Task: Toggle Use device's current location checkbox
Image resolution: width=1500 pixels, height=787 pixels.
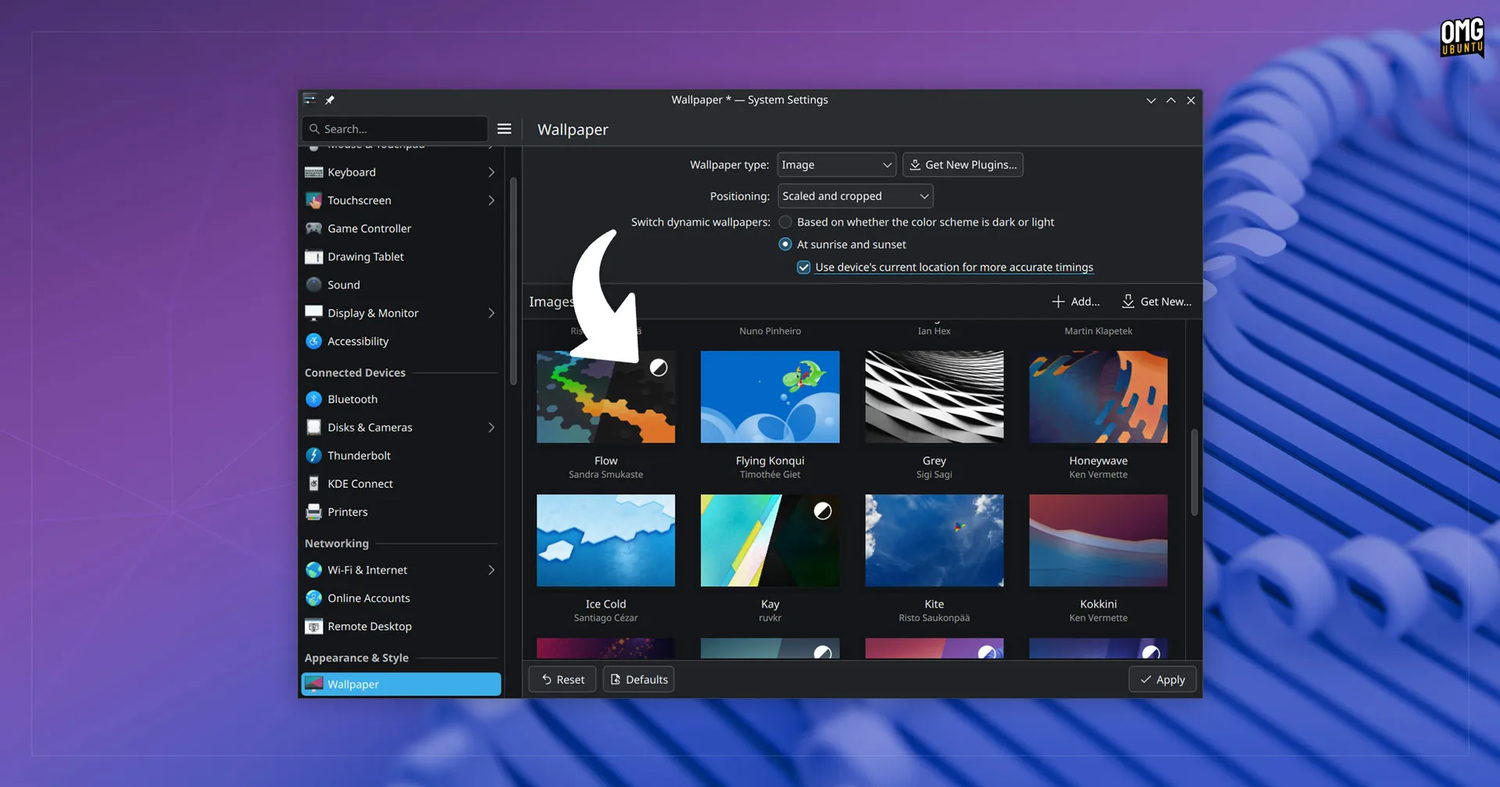Action: coord(803,267)
